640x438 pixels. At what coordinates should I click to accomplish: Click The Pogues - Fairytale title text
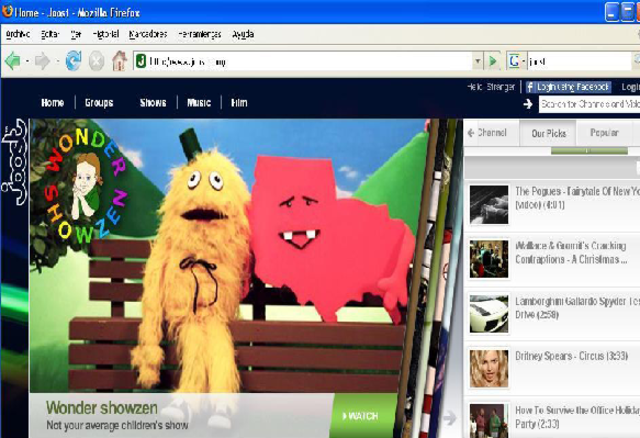pos(577,198)
